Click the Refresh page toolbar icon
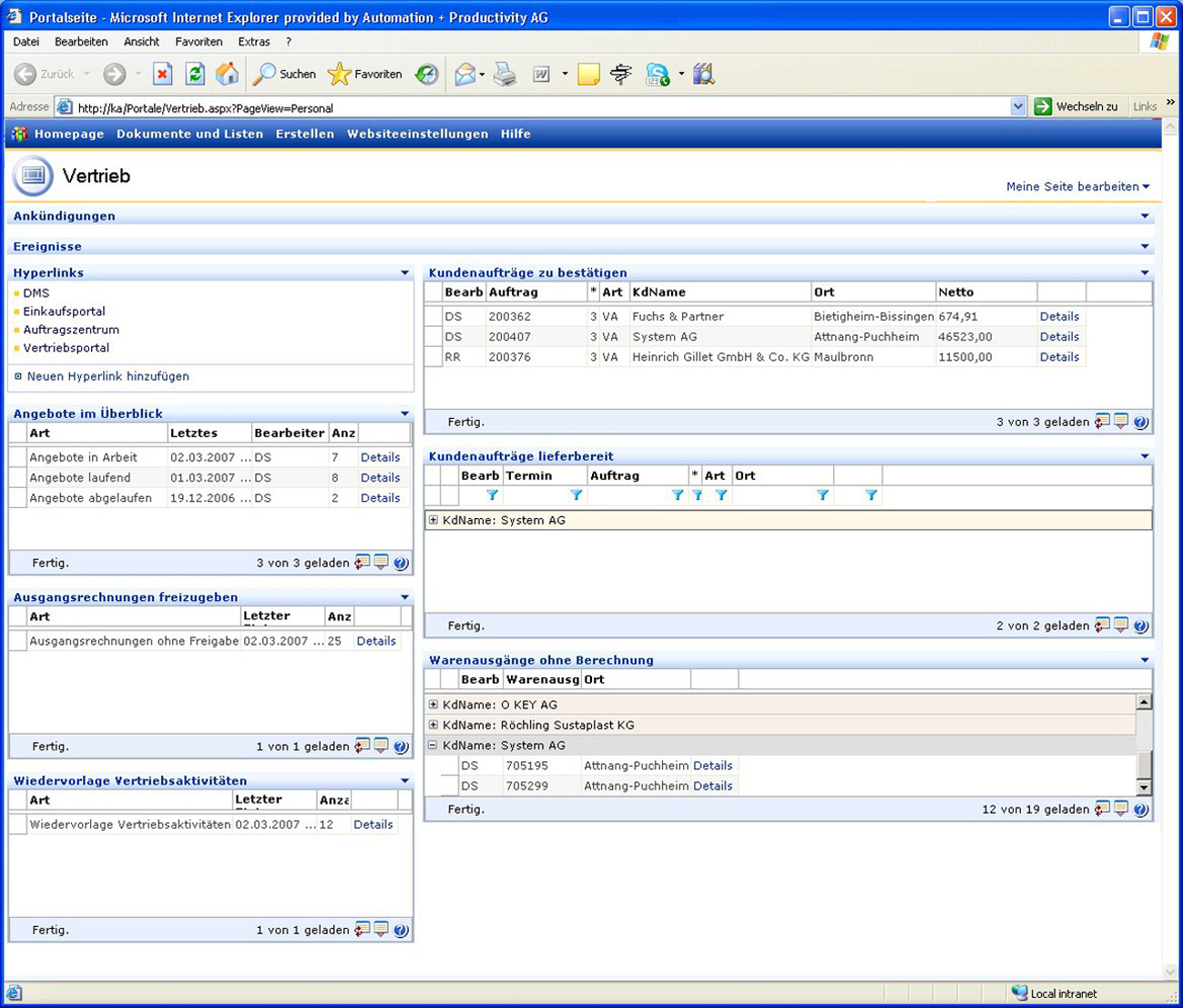Viewport: 1183px width, 1008px height. (195, 74)
